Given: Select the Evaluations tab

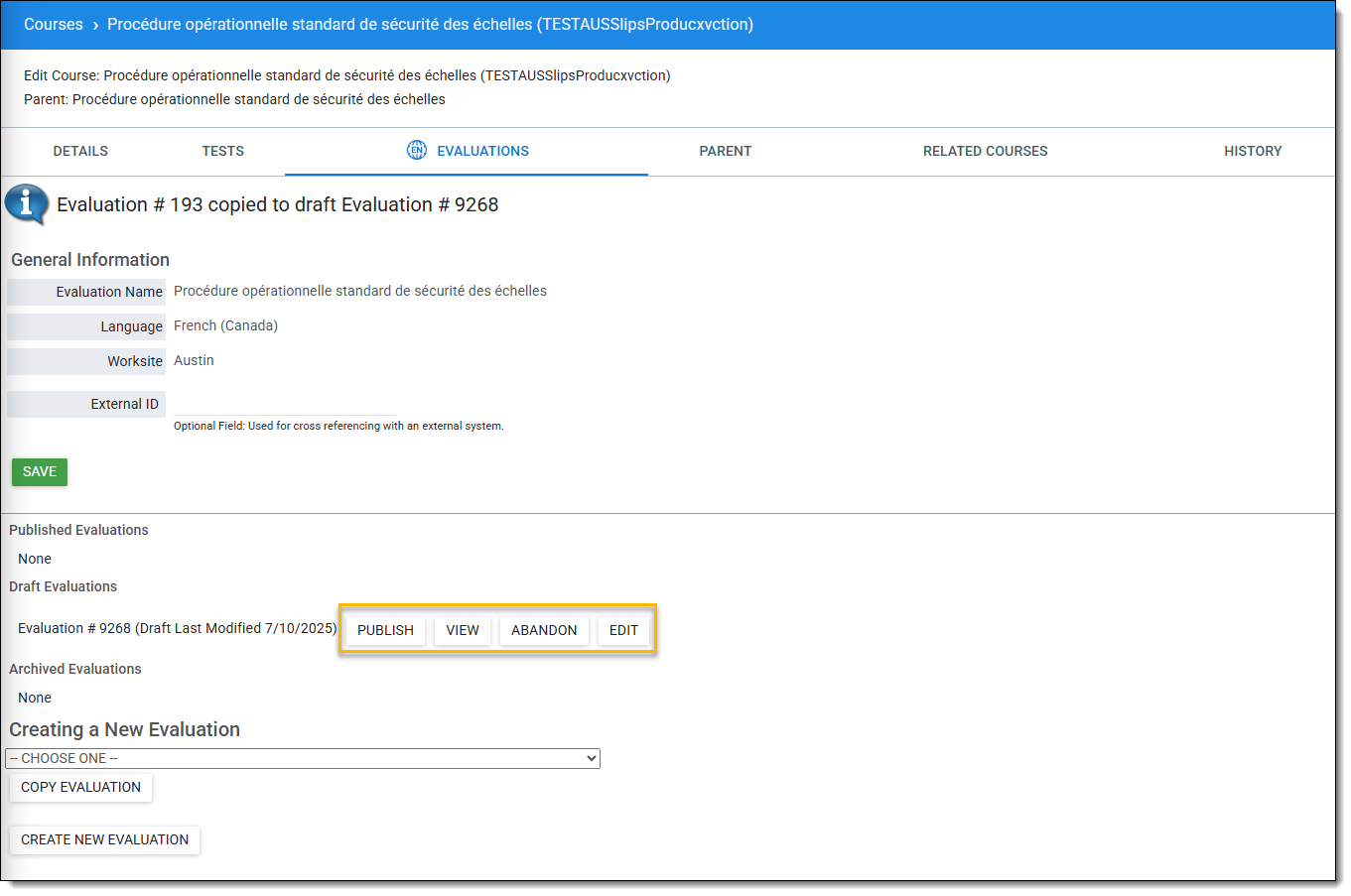Looking at the screenshot, I should click(x=482, y=151).
